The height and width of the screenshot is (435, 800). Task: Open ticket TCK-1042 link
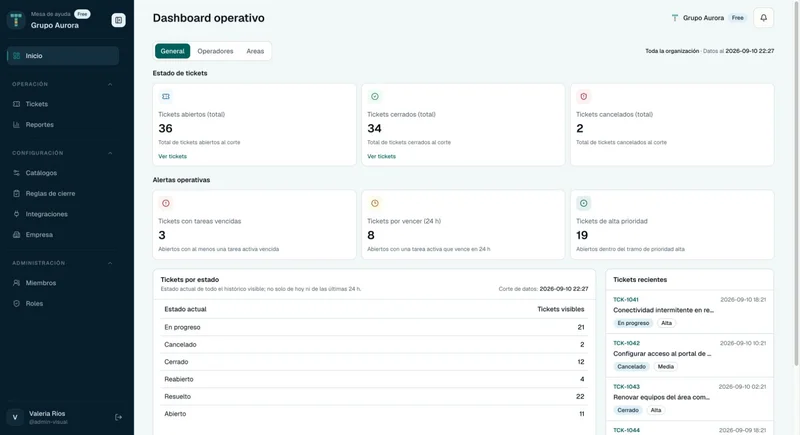tap(626, 343)
